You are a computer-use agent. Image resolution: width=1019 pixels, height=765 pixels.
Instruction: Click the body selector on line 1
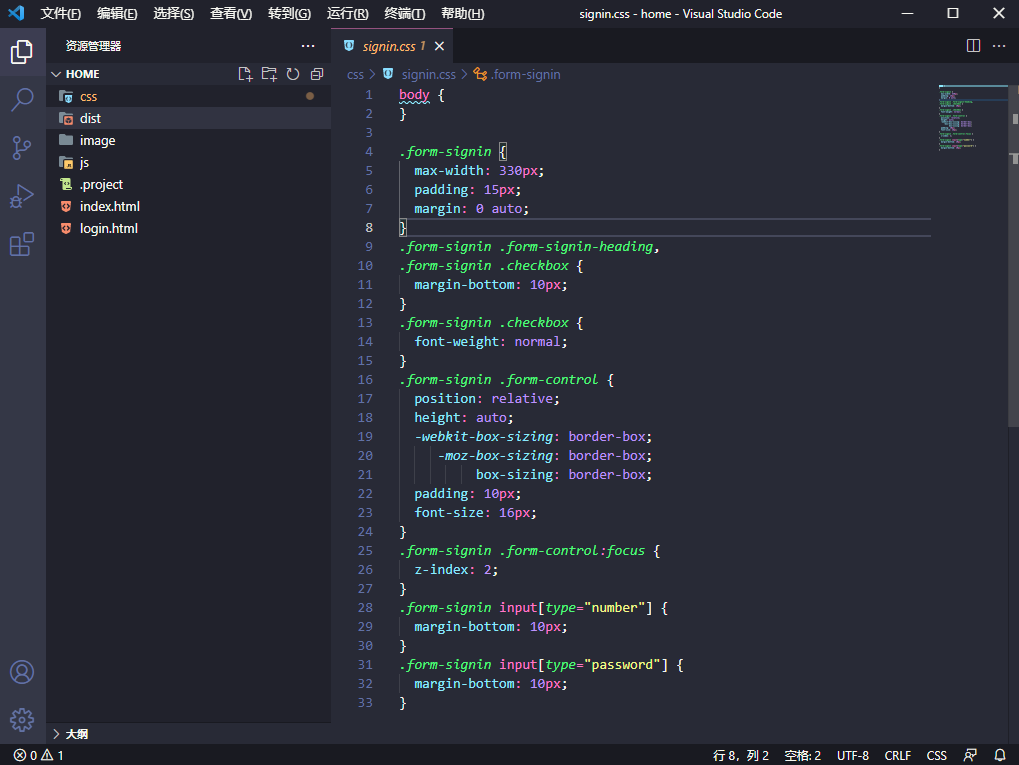(414, 95)
